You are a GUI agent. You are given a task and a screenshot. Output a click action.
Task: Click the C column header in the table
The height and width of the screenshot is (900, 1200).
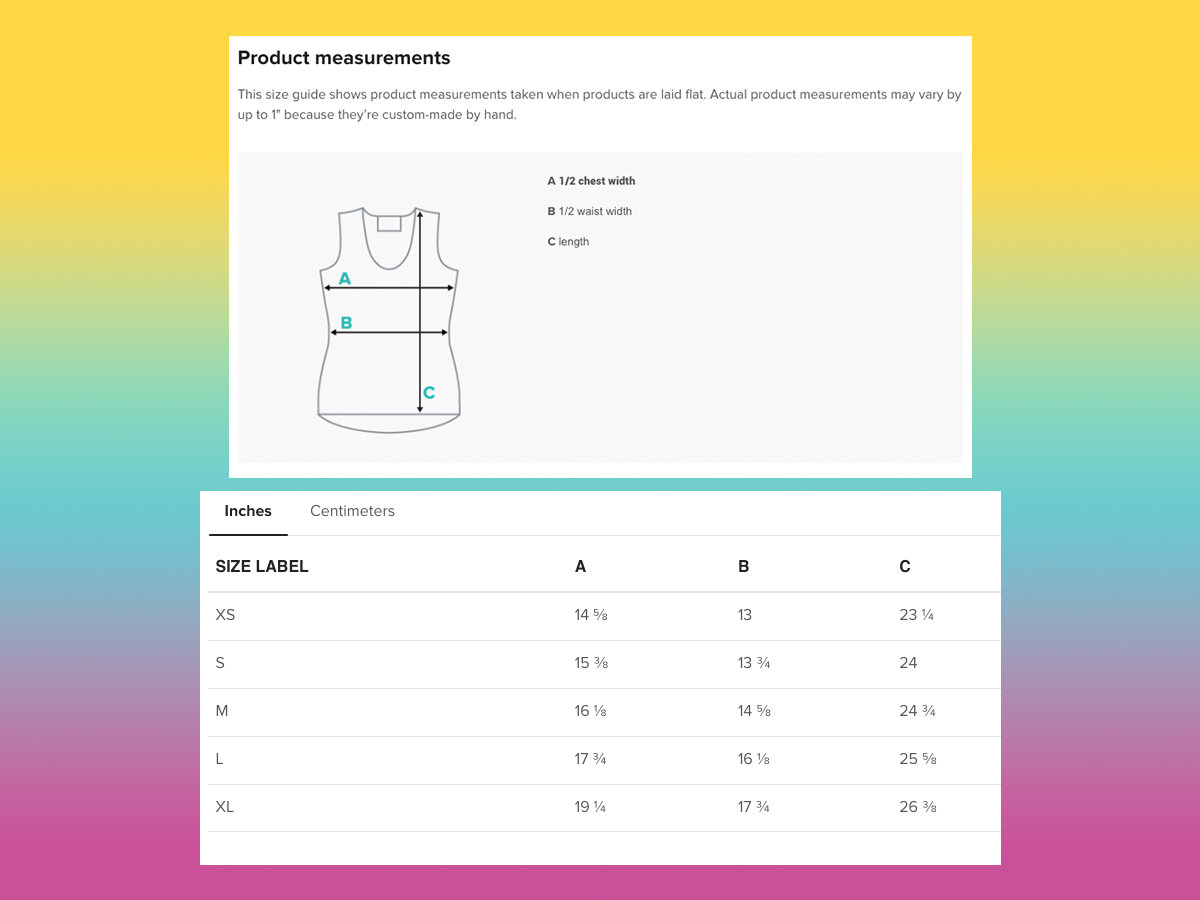click(905, 566)
